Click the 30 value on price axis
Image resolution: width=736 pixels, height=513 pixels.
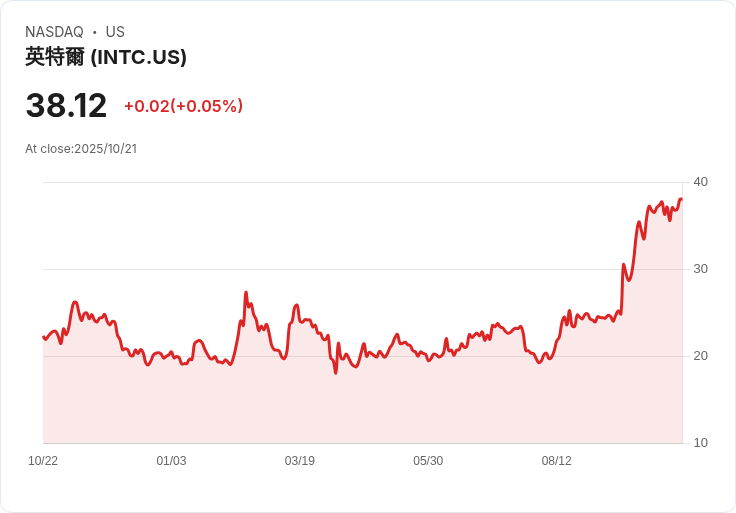click(700, 269)
